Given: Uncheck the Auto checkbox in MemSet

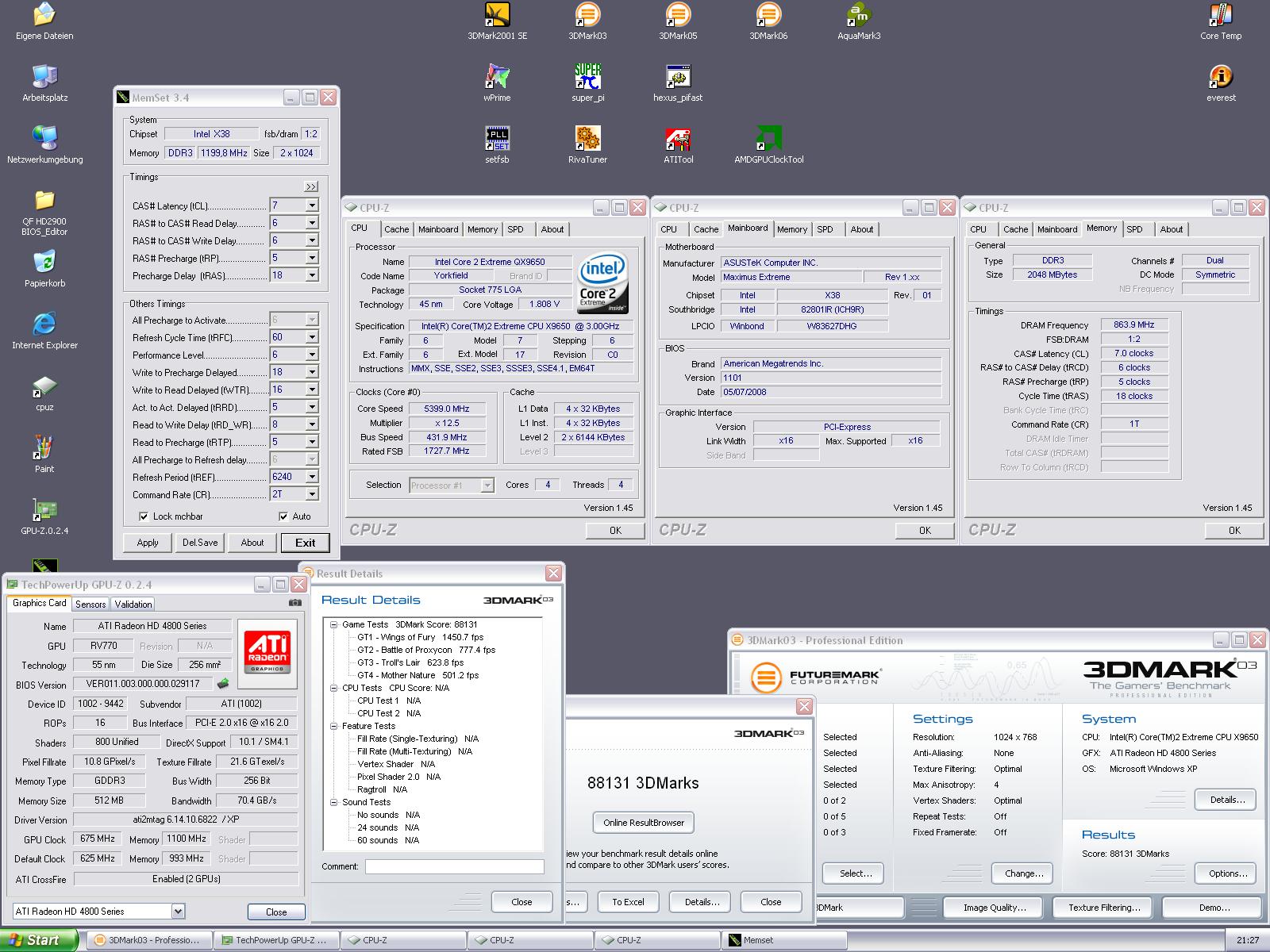Looking at the screenshot, I should click(283, 516).
